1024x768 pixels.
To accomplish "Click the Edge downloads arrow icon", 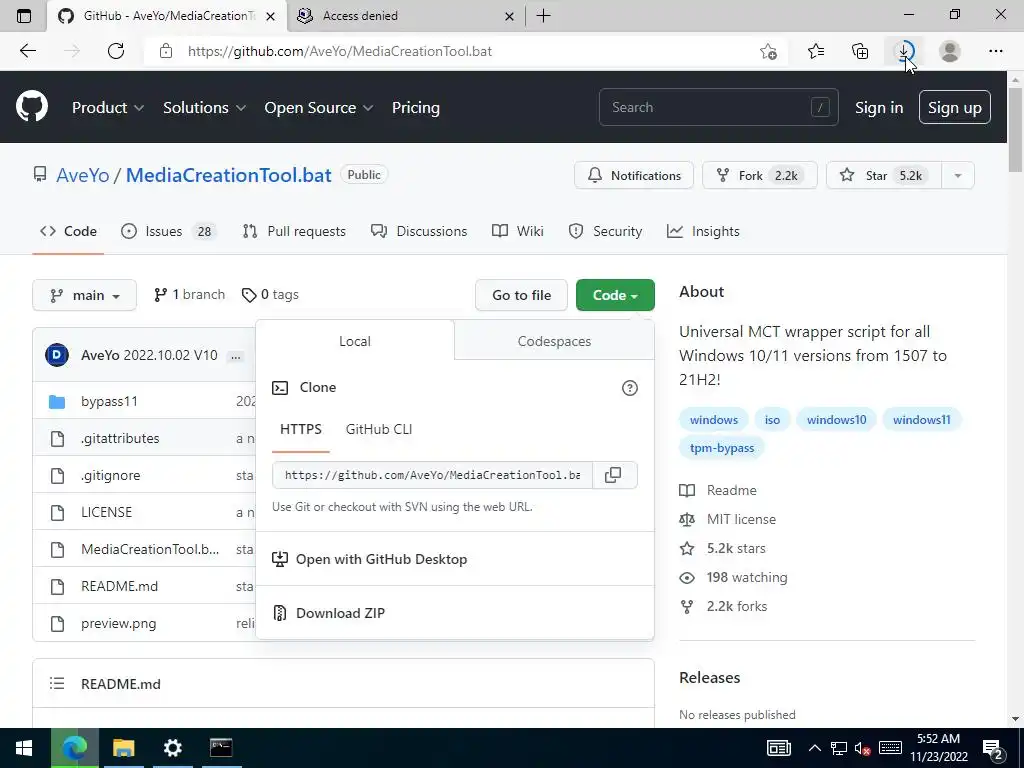I will coord(904,51).
